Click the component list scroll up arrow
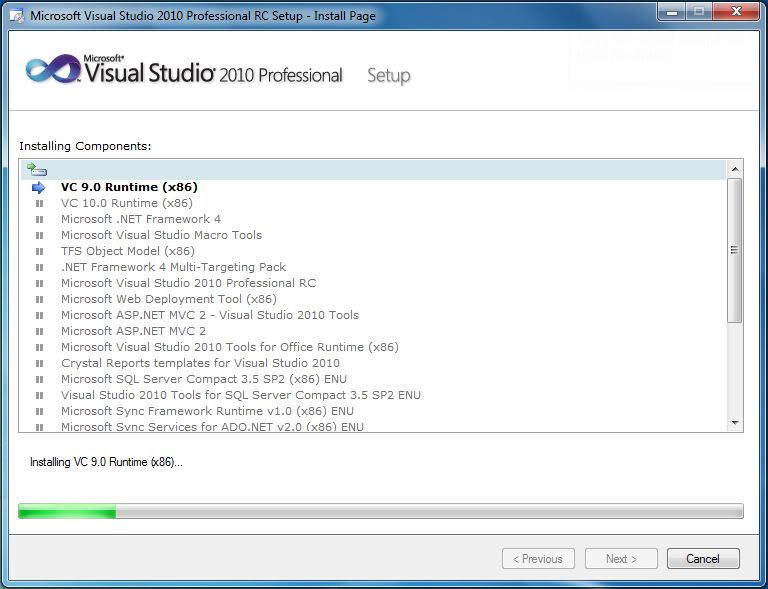768x589 pixels. click(735, 169)
